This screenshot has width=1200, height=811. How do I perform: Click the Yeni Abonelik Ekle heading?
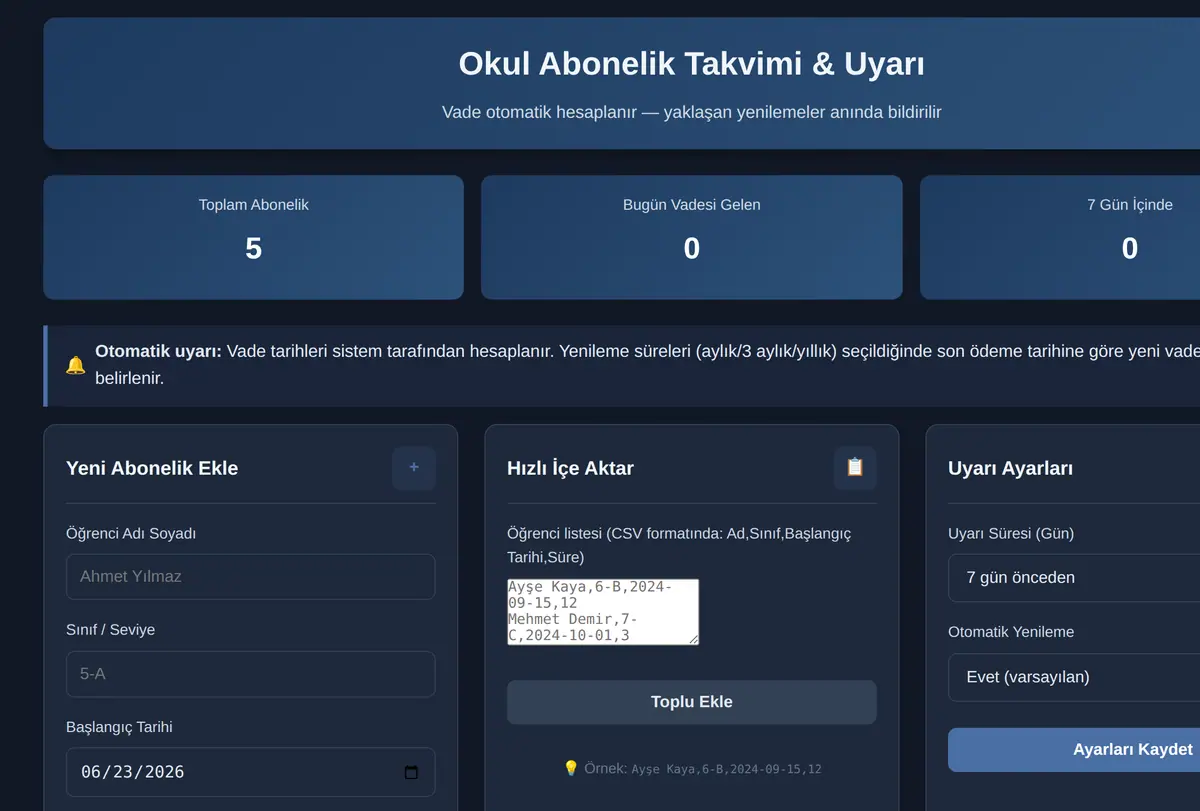pyautogui.click(x=152, y=468)
